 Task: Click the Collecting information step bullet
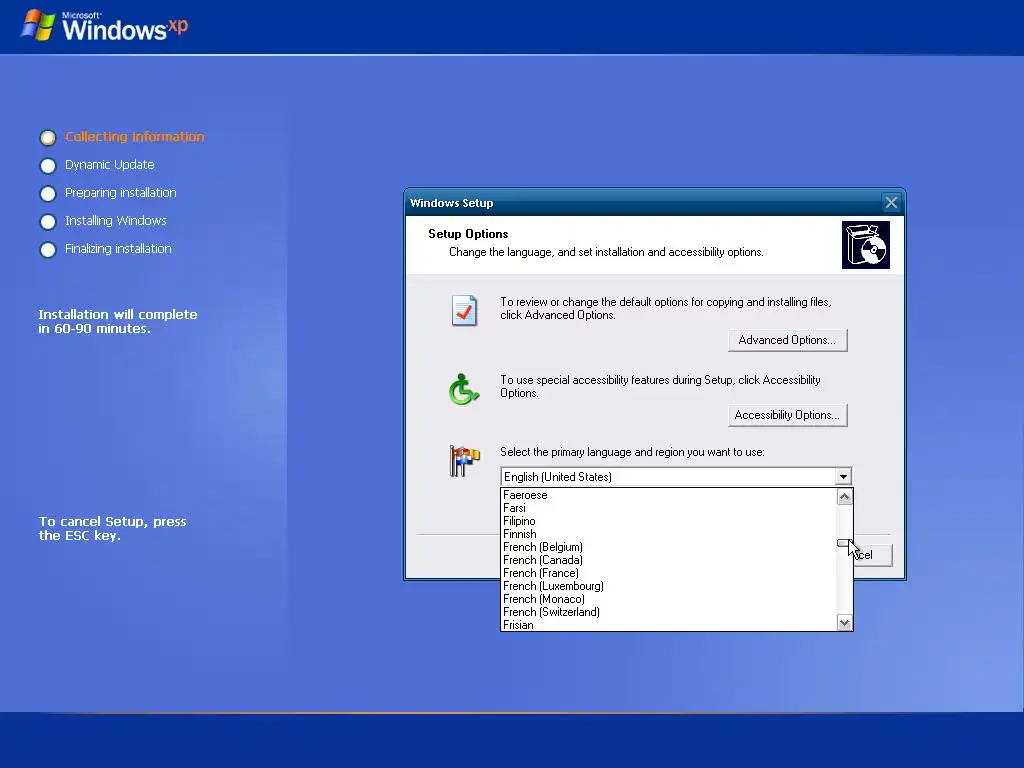coord(48,138)
